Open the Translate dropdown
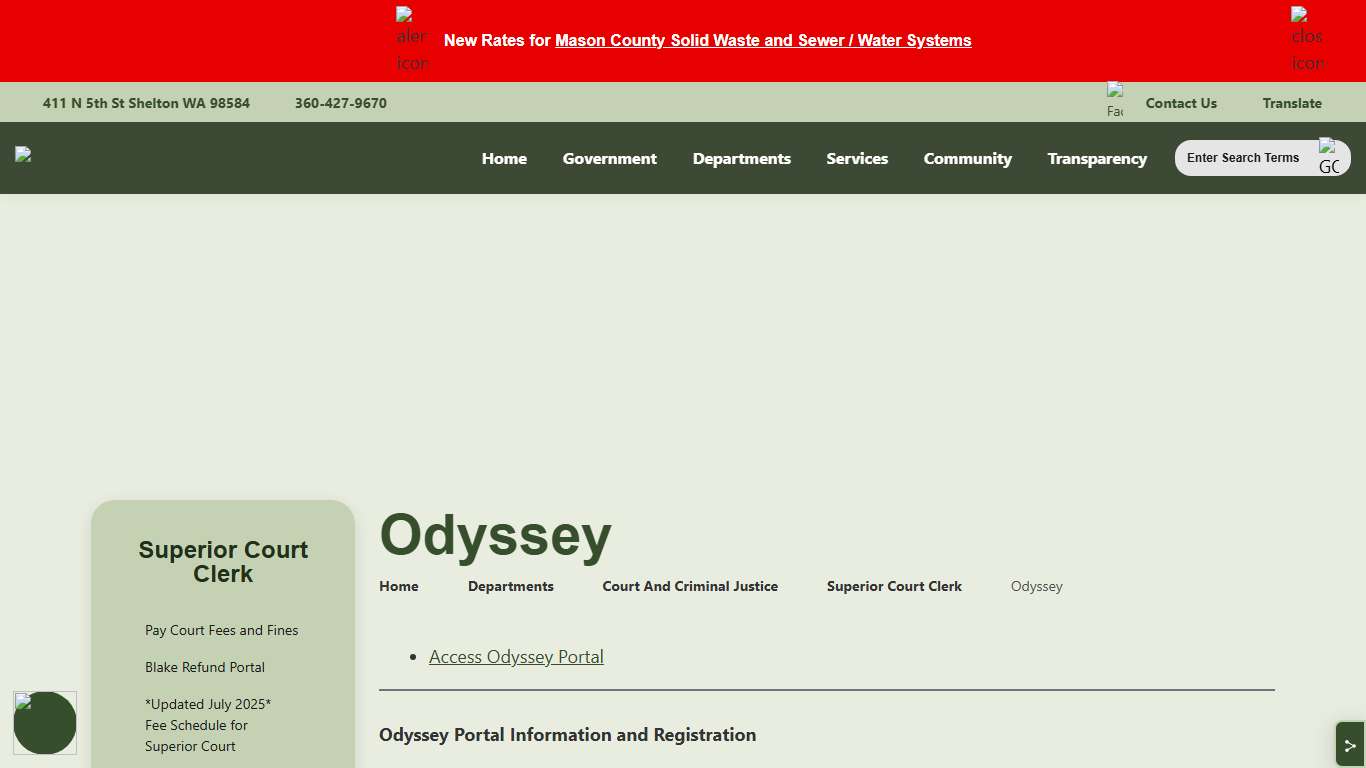 coord(1291,103)
